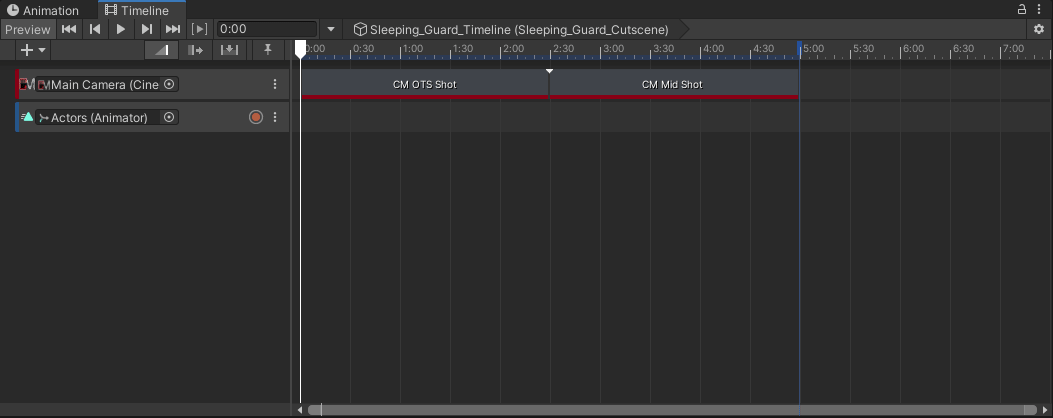Enable Mix edit mode
1053x418 pixels.
coord(162,50)
